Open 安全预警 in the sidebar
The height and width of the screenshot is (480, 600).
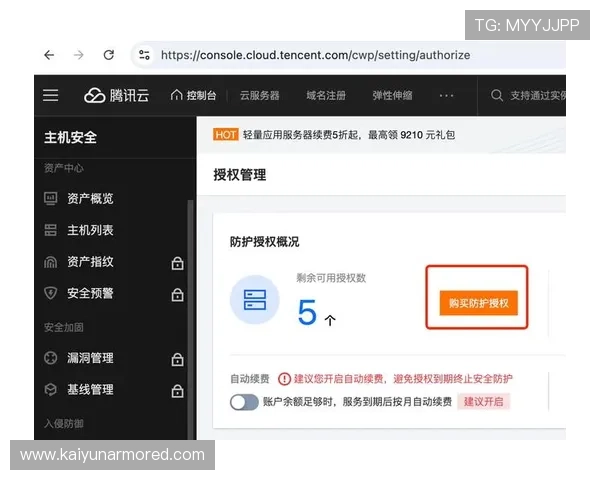(90, 293)
